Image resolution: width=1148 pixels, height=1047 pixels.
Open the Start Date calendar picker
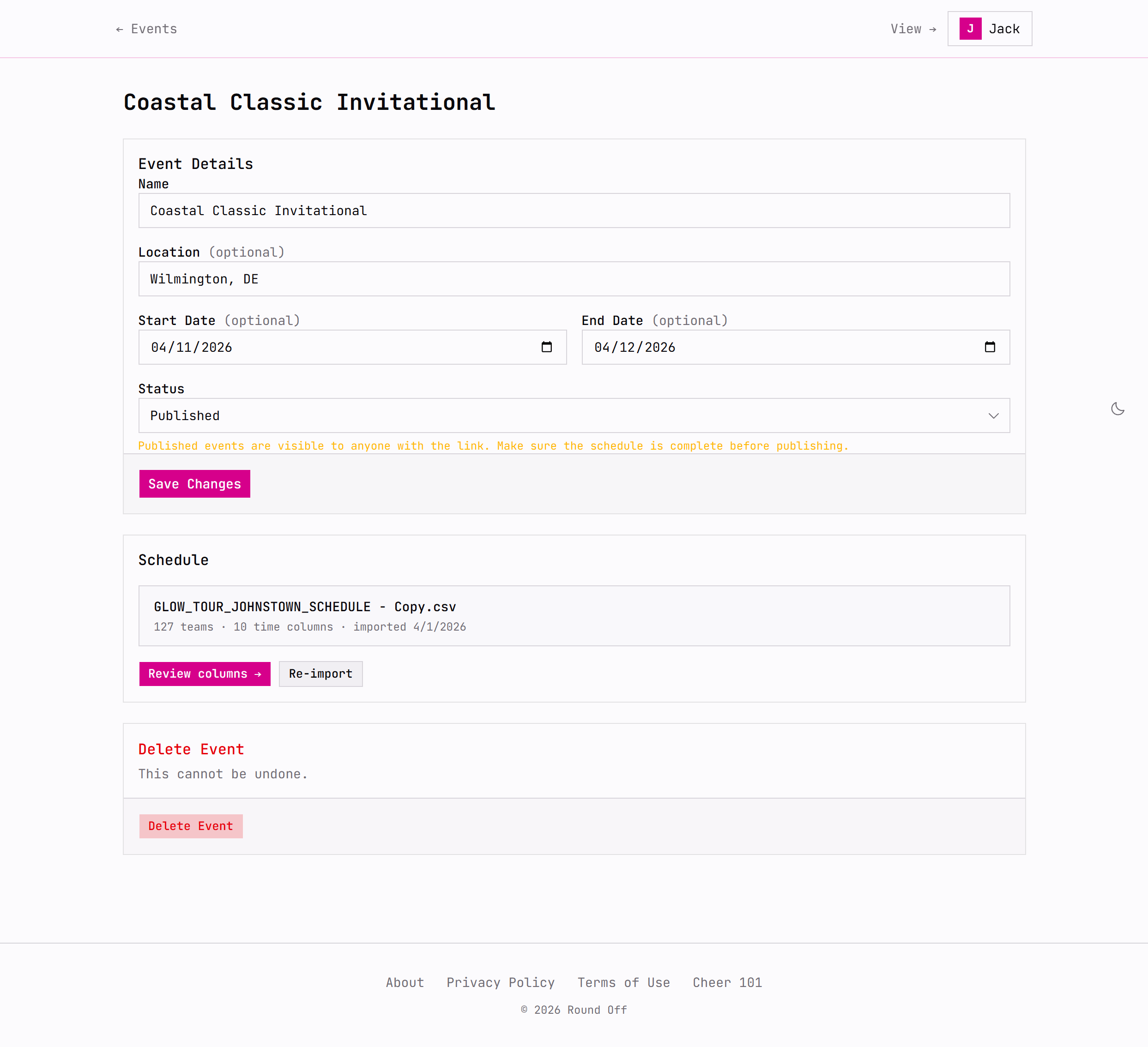tap(546, 347)
